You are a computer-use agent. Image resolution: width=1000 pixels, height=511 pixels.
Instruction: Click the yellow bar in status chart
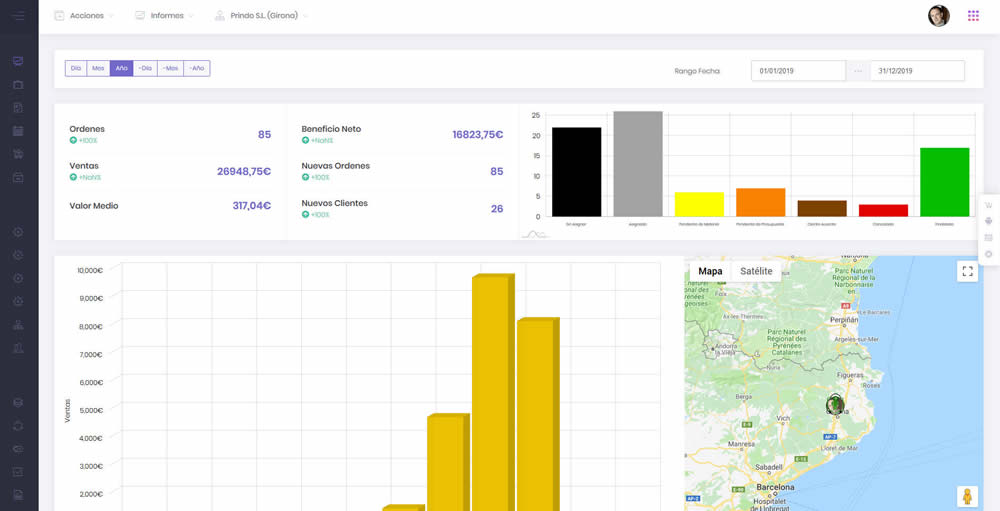[699, 205]
